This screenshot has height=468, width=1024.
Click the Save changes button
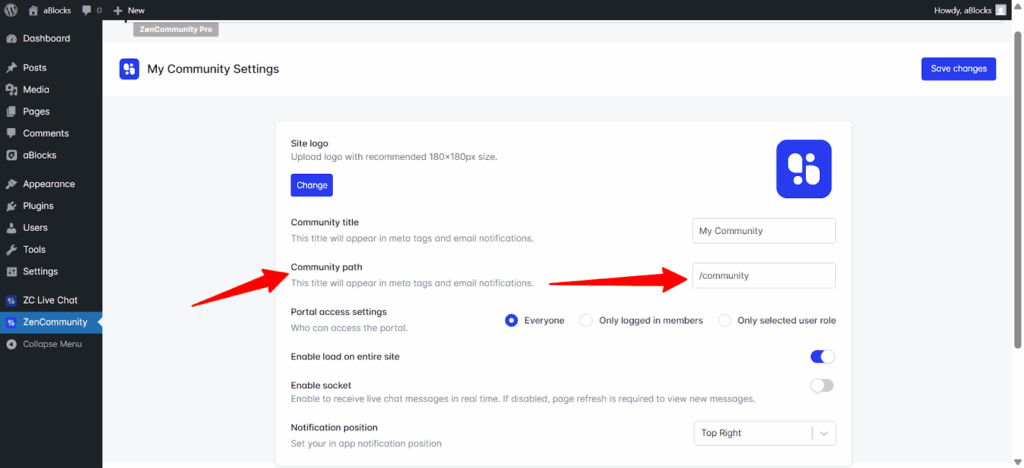click(x=959, y=69)
